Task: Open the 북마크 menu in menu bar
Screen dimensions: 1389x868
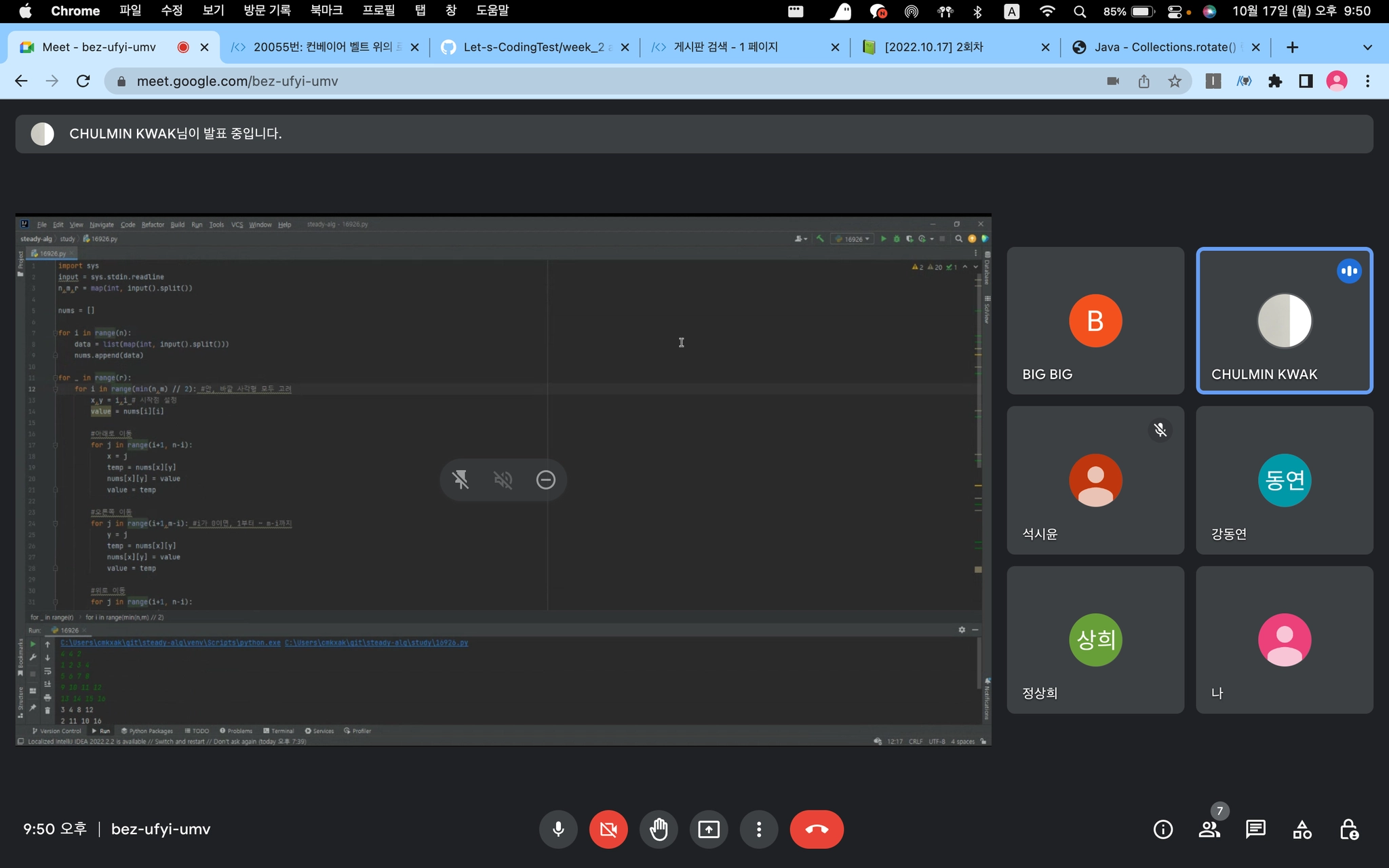Action: pos(326,11)
